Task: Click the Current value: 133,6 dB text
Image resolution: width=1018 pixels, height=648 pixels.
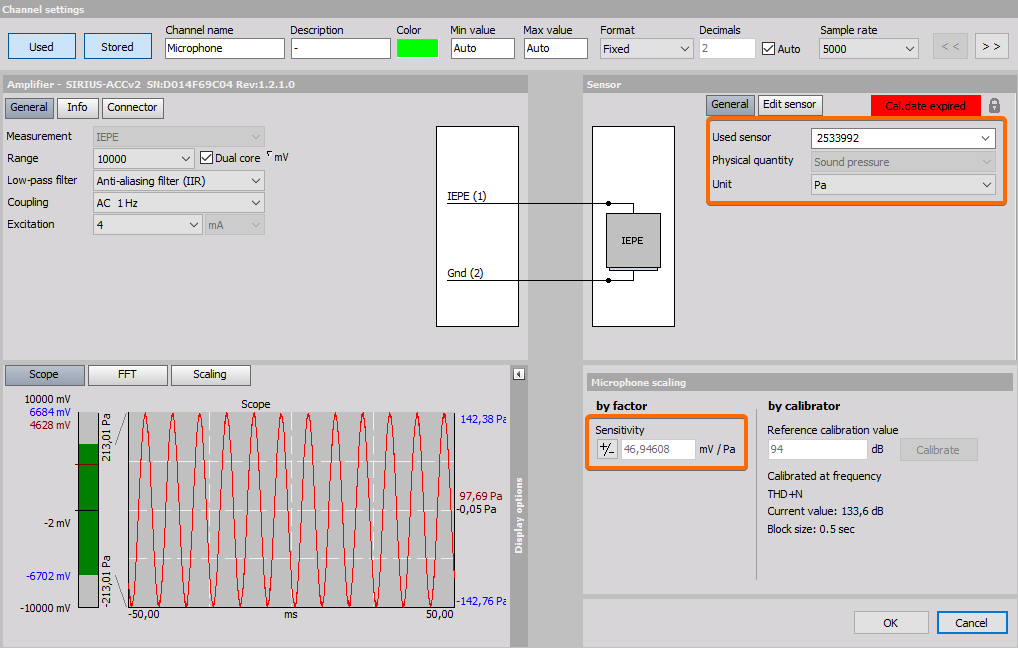Action: [825, 511]
